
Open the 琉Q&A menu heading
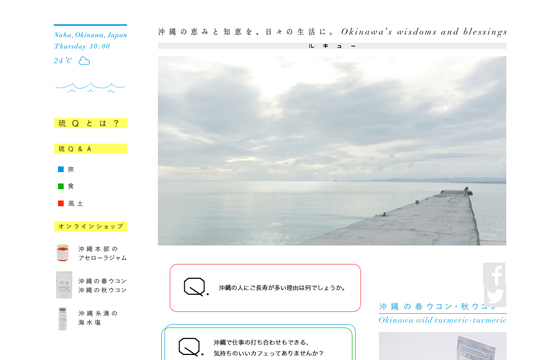(91, 149)
